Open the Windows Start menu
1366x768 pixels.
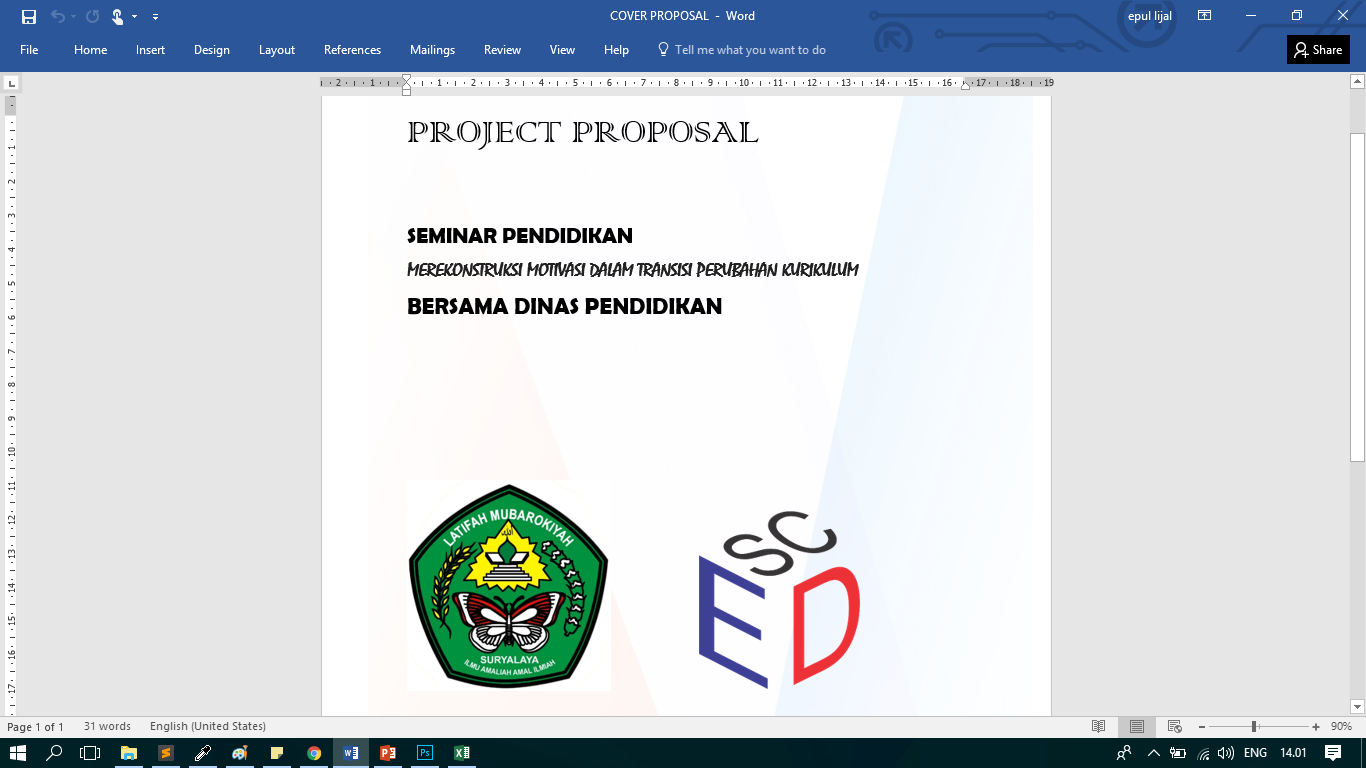click(x=18, y=753)
